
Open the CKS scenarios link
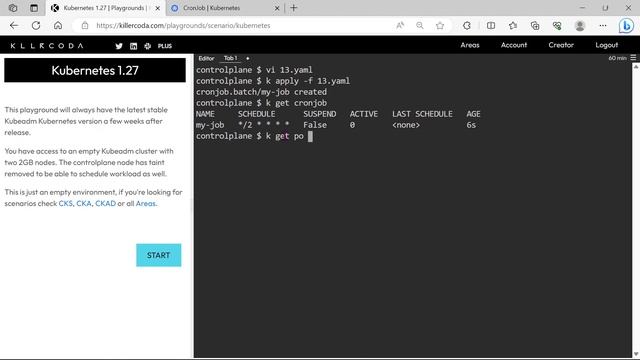click(65, 203)
